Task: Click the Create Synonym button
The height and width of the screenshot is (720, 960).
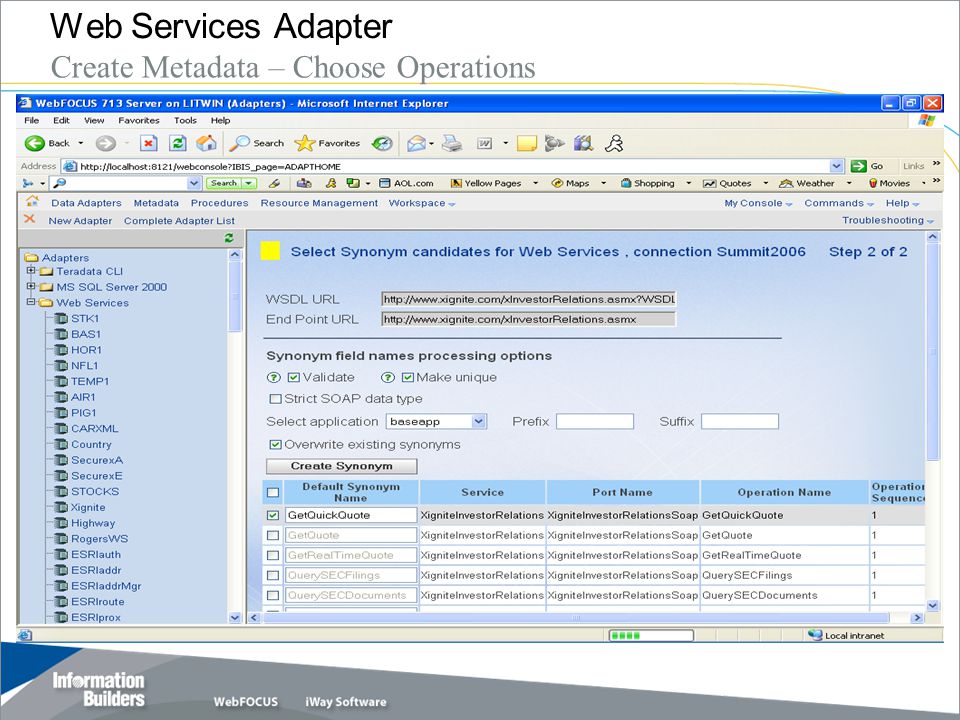Action: pos(342,466)
